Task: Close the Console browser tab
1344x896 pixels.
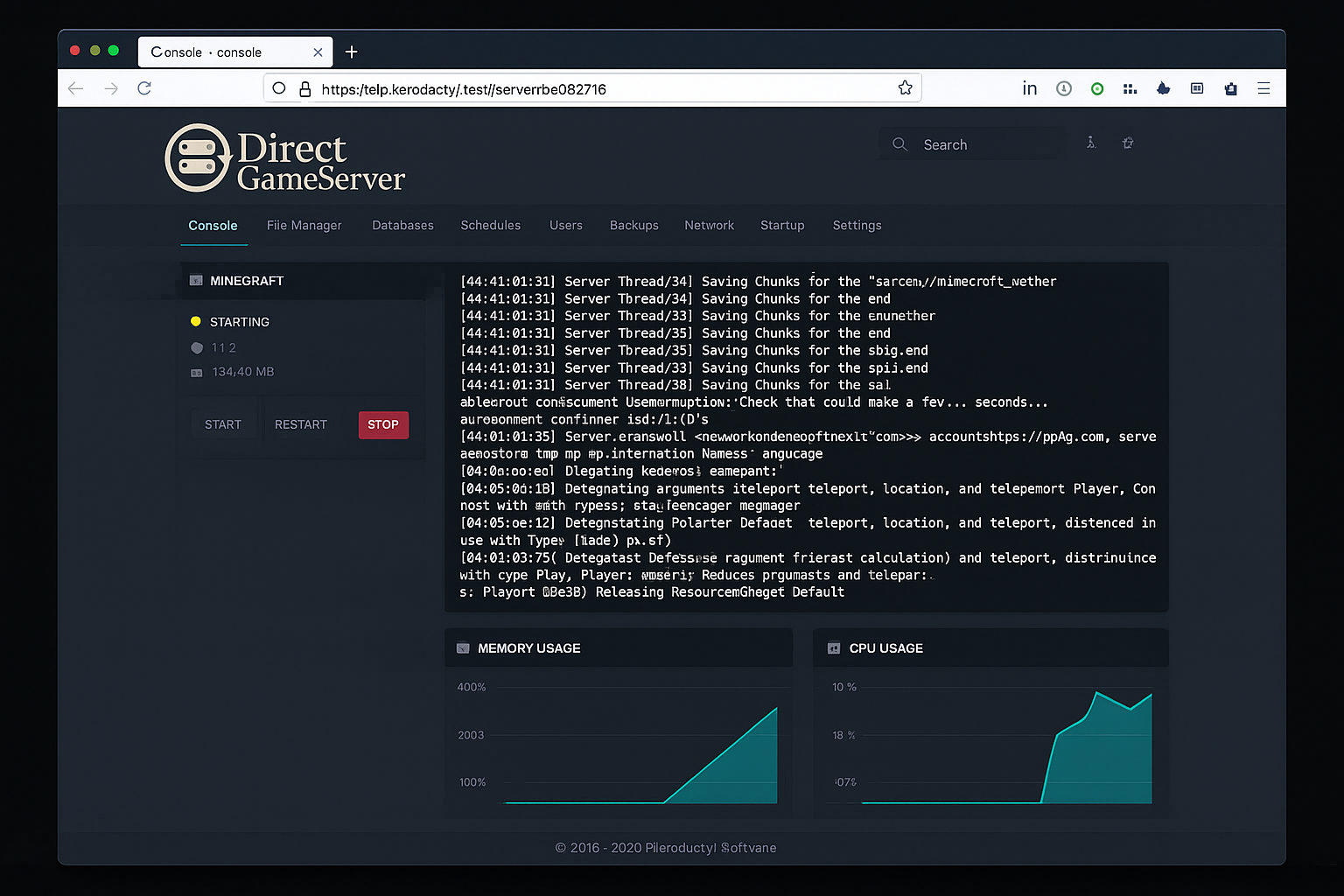Action: 318,52
